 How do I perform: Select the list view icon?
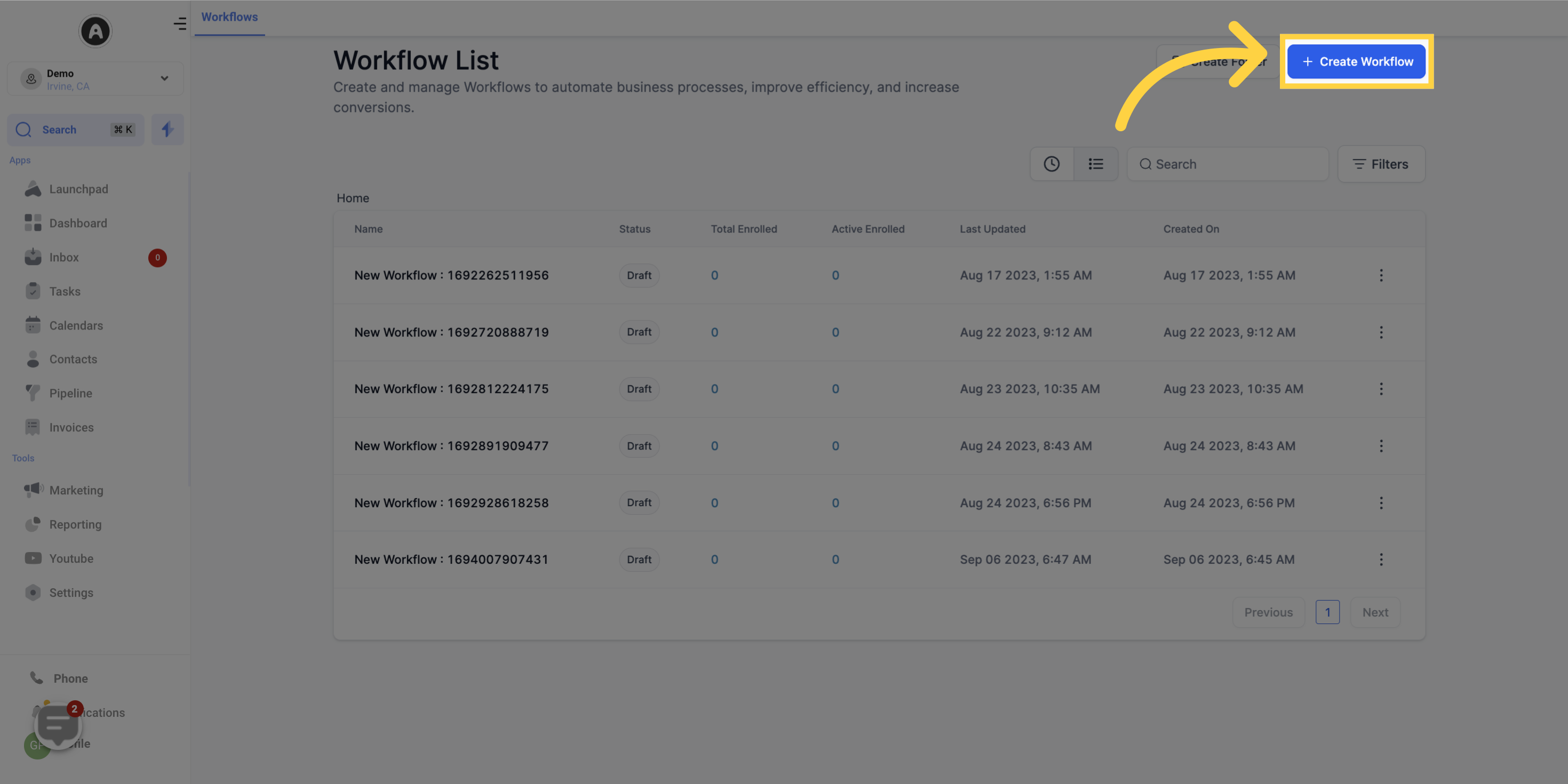pos(1096,164)
